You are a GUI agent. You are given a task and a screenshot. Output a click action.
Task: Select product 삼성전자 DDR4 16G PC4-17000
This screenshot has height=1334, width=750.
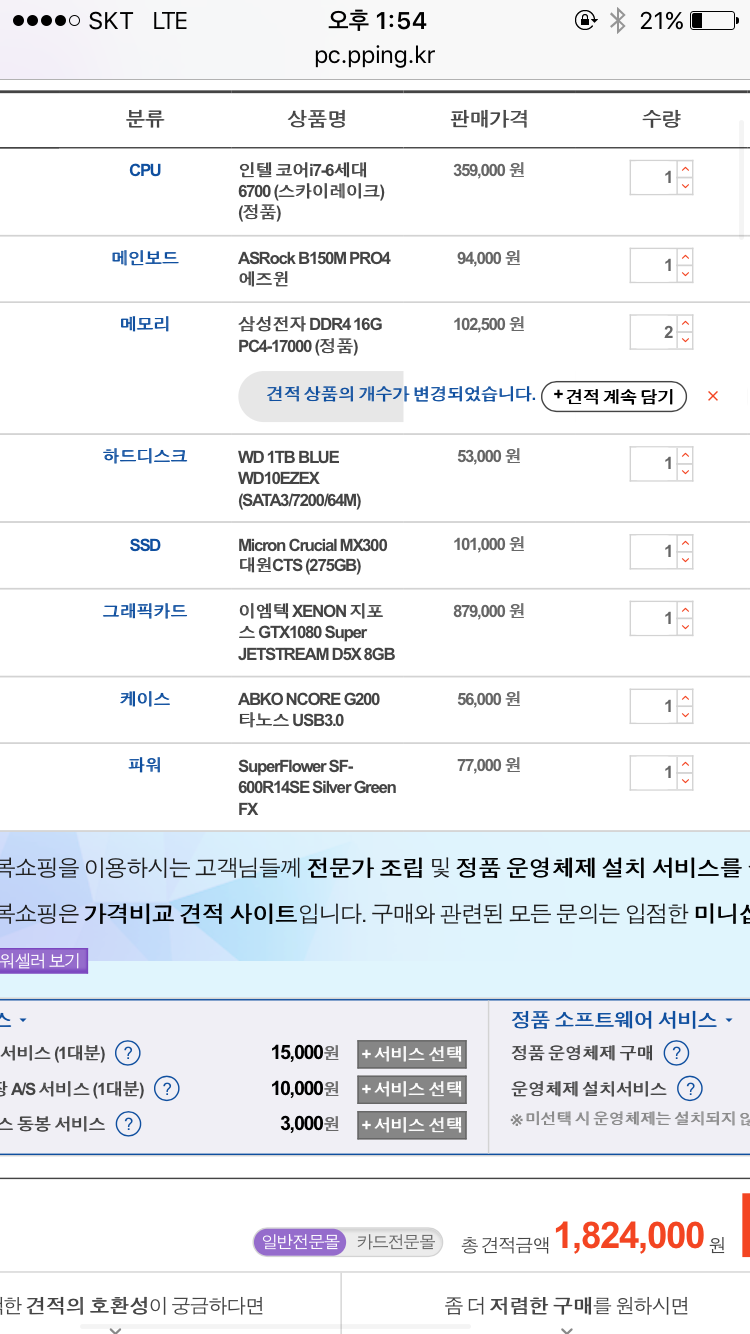(x=310, y=335)
